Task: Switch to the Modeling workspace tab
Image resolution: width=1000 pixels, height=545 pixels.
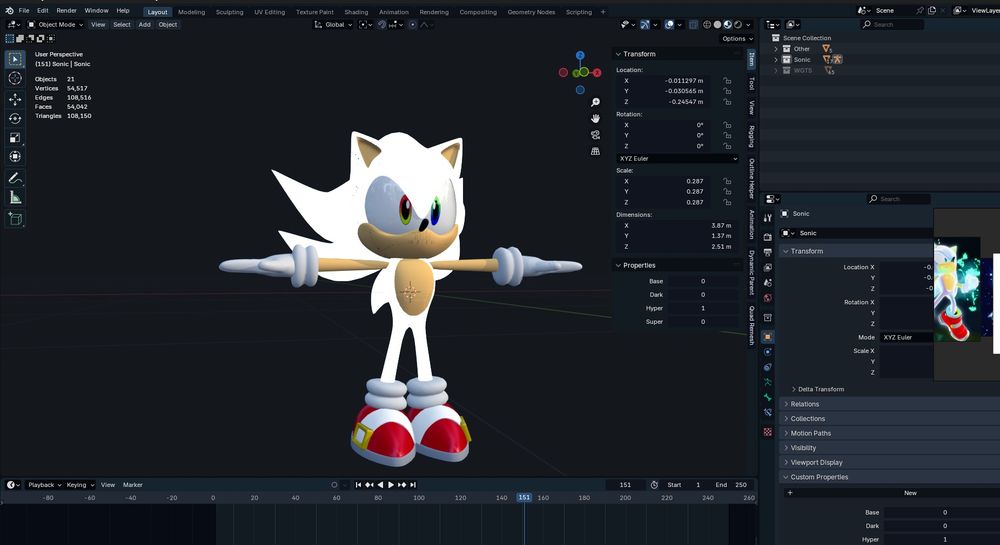Action: click(191, 12)
